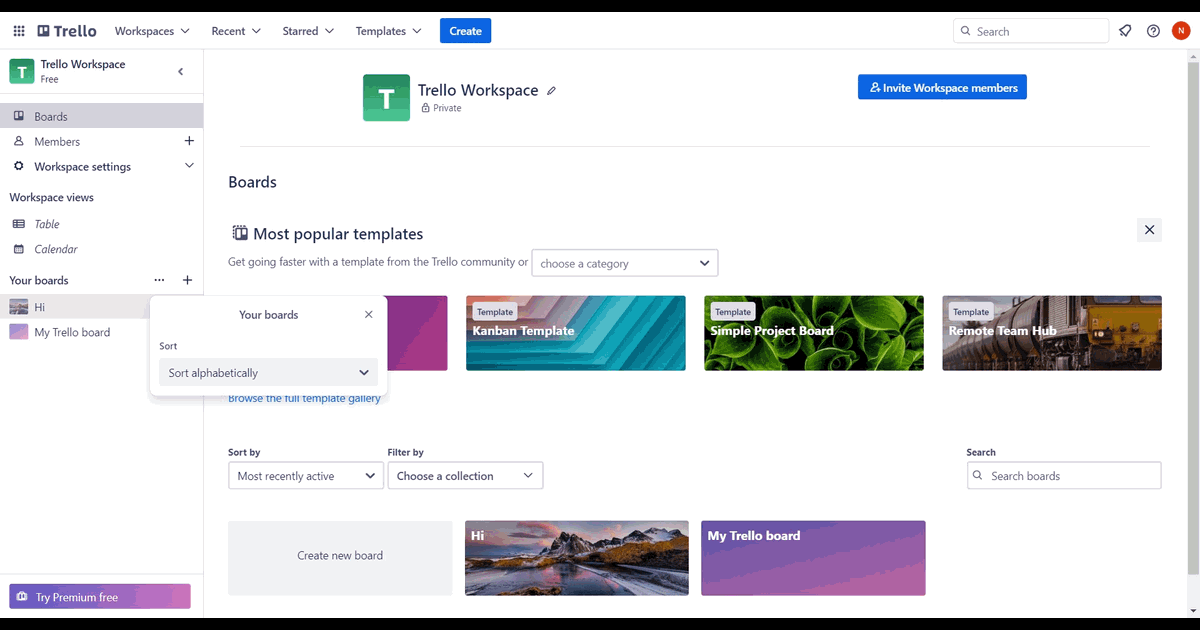This screenshot has height=630, width=1200.
Task: Collapse the sidebar with the chevron
Action: pos(181,71)
